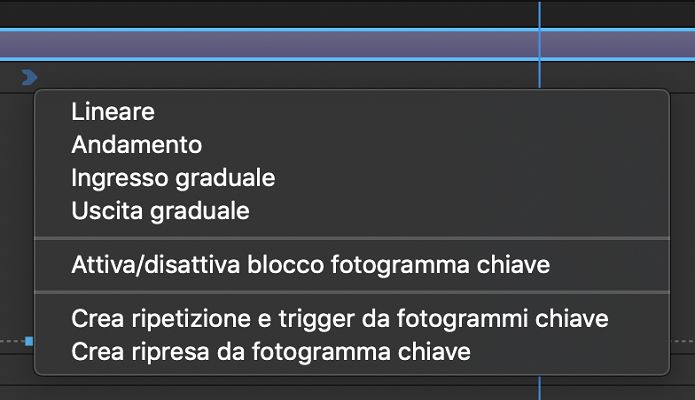Select the small blue keyframe square at left
695x400 pixels.
[x=29, y=341]
